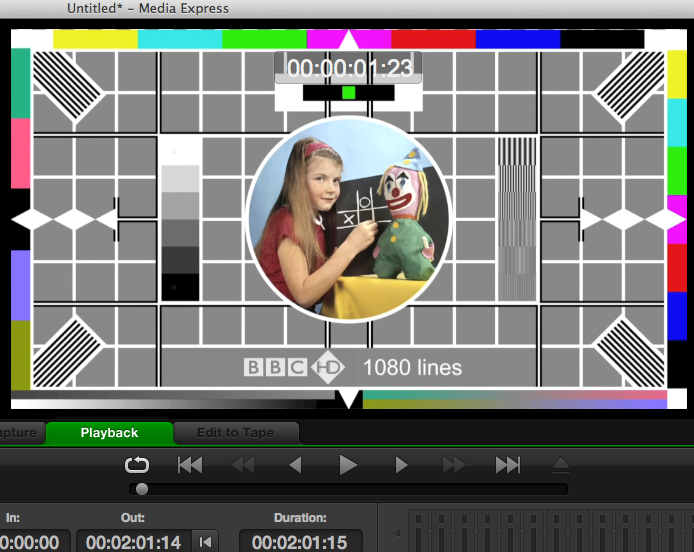
Task: Click the eject icon
Action: (561, 465)
